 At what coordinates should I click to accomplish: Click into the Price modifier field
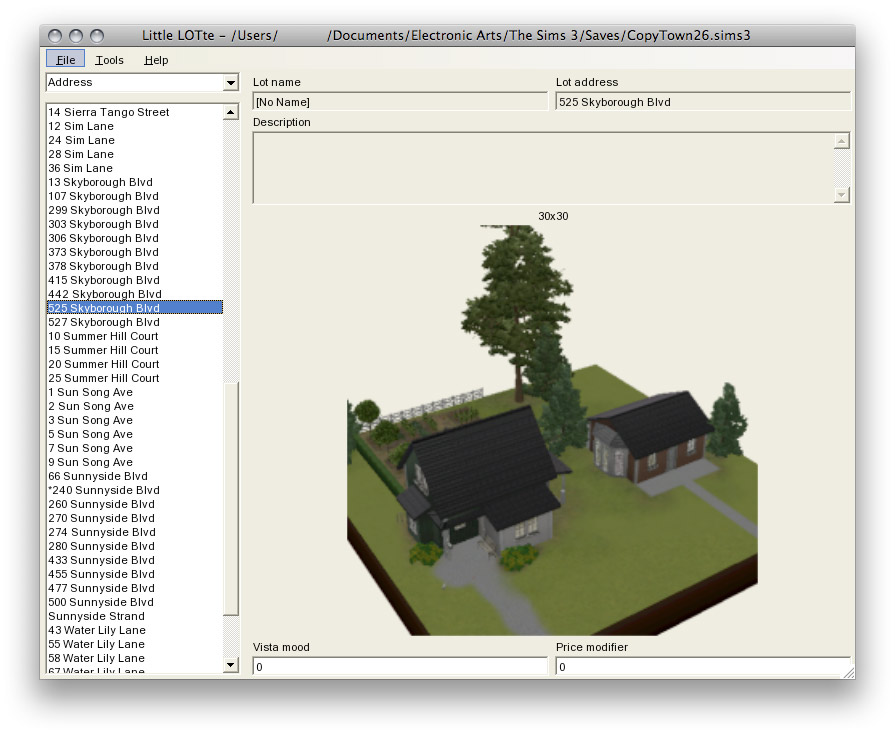click(x=703, y=667)
